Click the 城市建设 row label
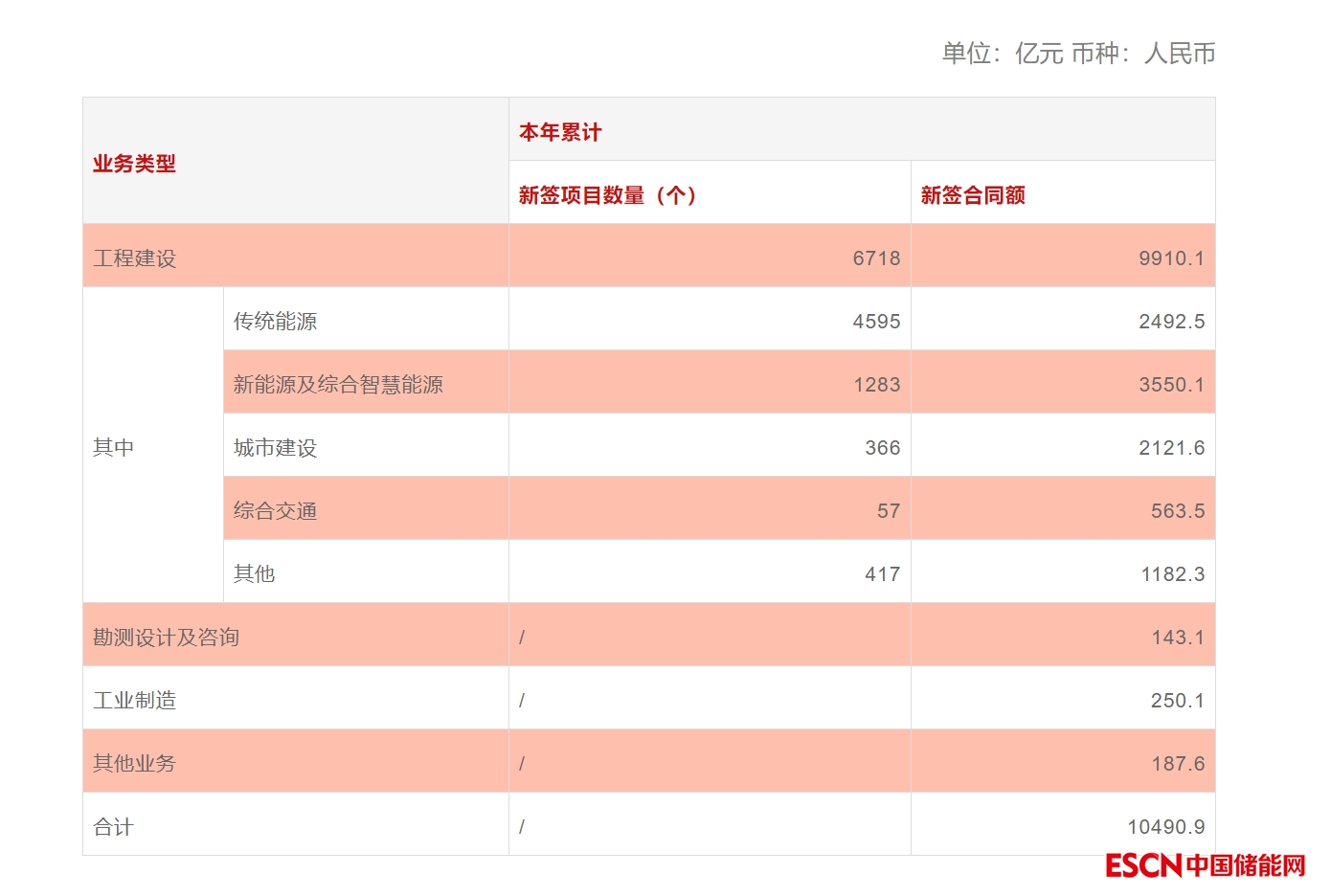 [x=275, y=448]
